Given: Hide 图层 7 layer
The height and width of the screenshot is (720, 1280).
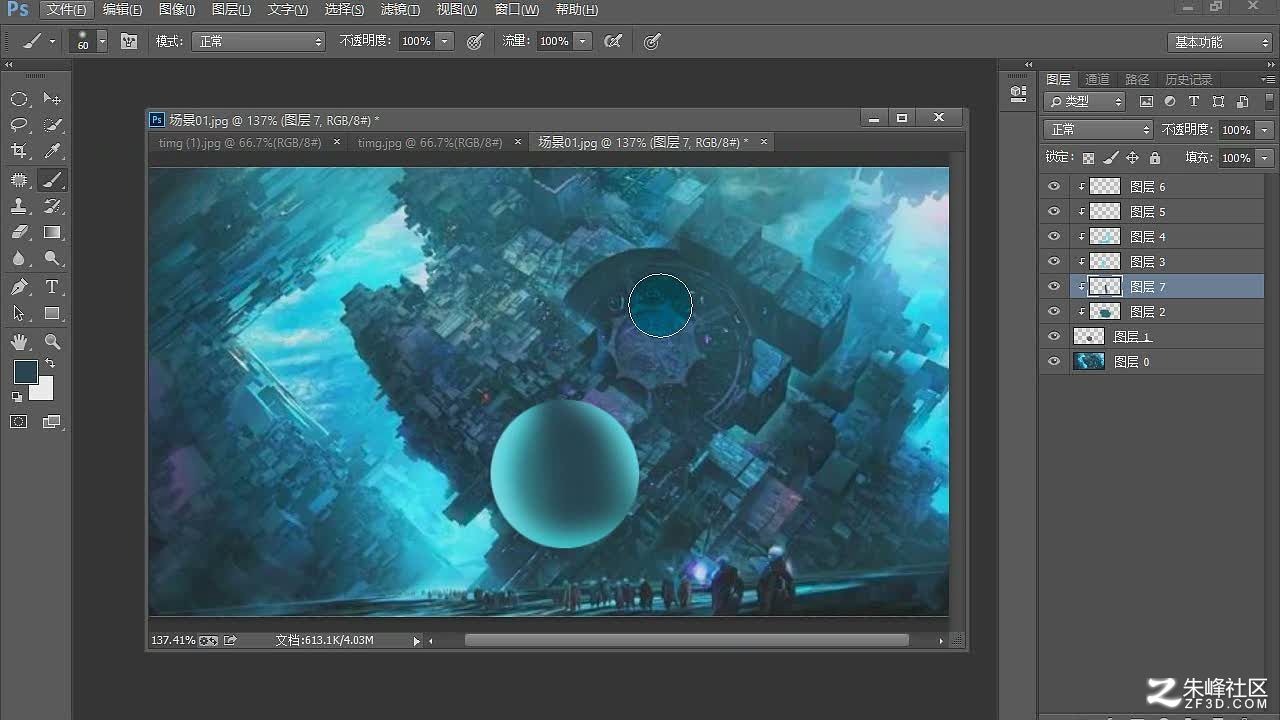Looking at the screenshot, I should pos(1053,286).
